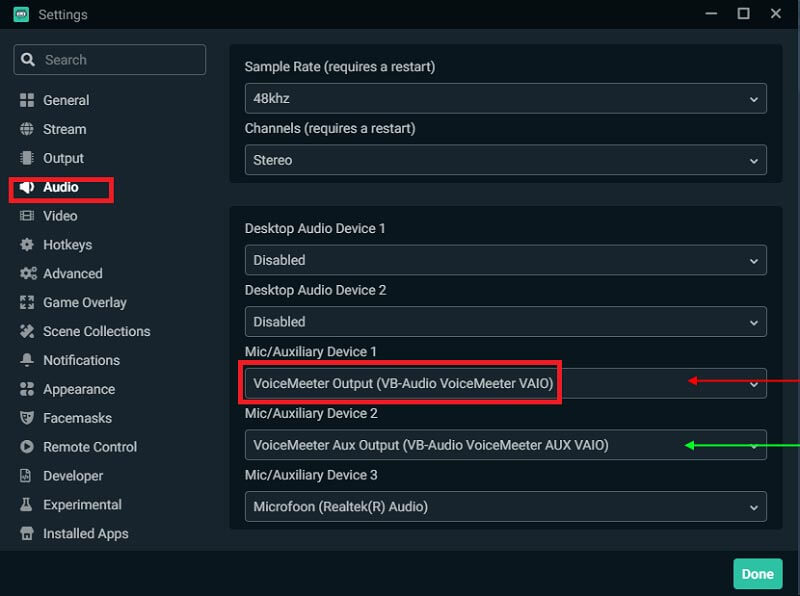Click the film icon beside Video
Viewport: 800px width, 596px height.
[x=27, y=216]
